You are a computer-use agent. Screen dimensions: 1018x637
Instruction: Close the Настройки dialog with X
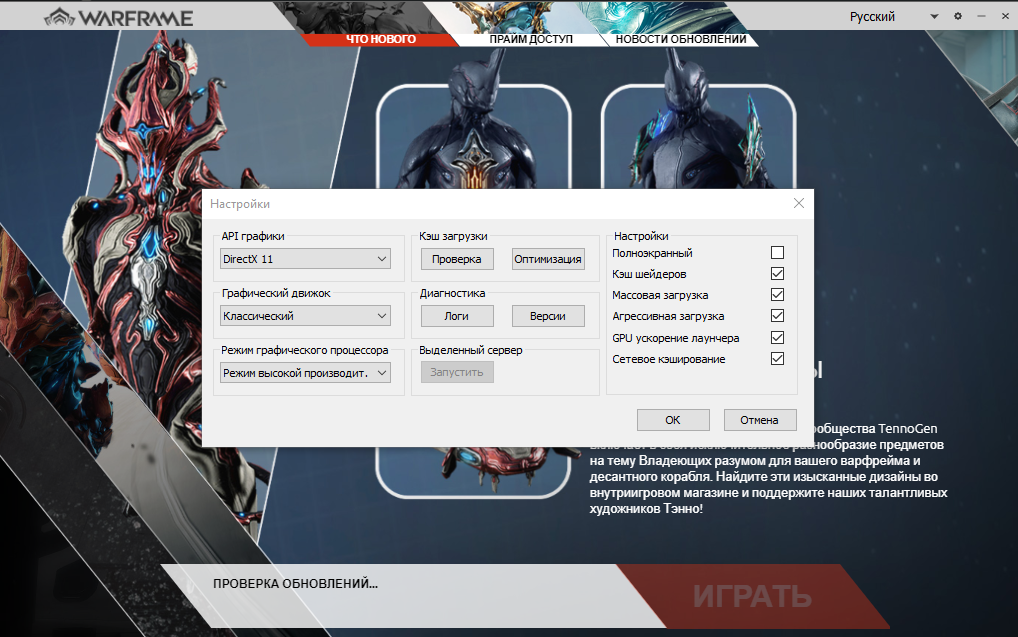(799, 203)
